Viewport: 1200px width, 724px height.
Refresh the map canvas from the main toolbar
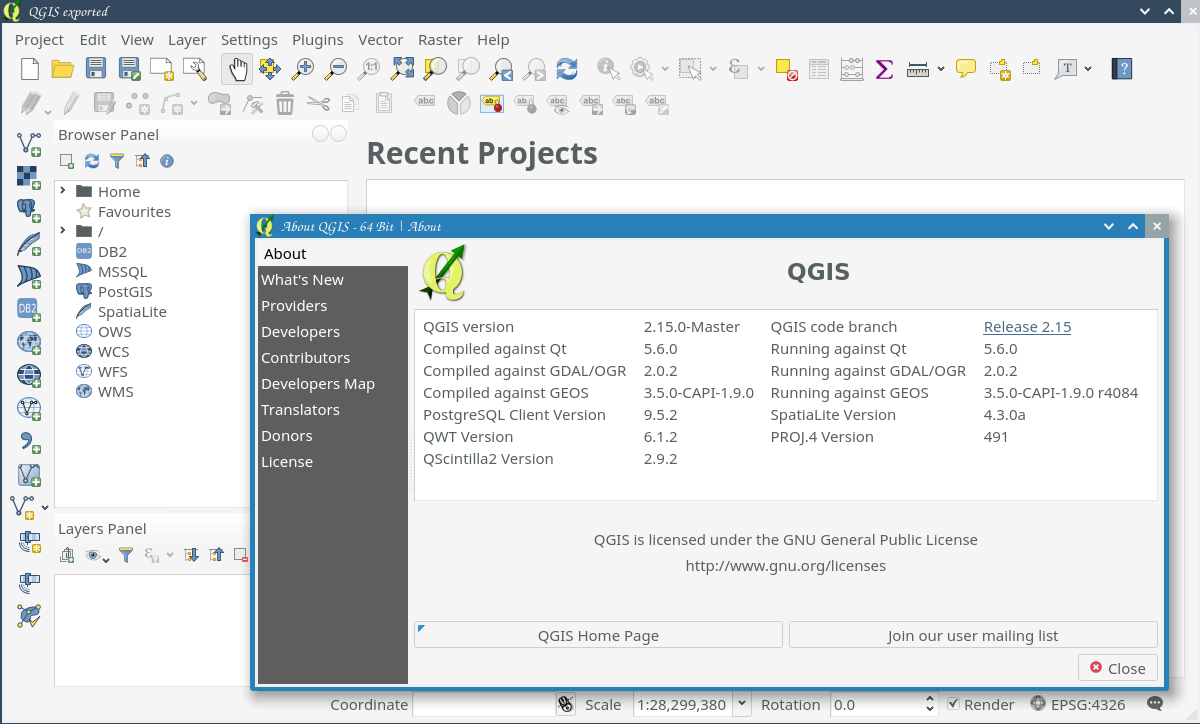coord(567,69)
